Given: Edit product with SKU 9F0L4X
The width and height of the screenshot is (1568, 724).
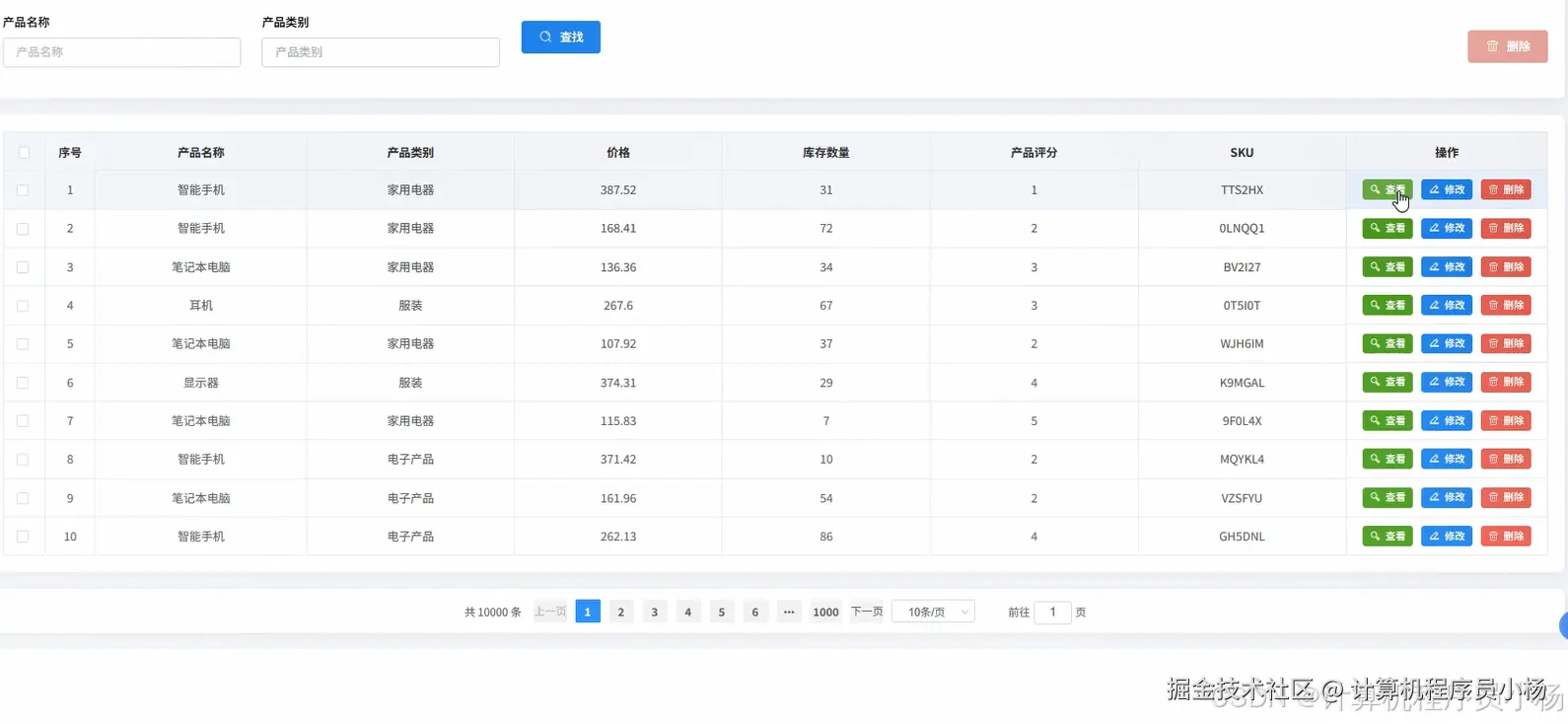Looking at the screenshot, I should 1447,420.
